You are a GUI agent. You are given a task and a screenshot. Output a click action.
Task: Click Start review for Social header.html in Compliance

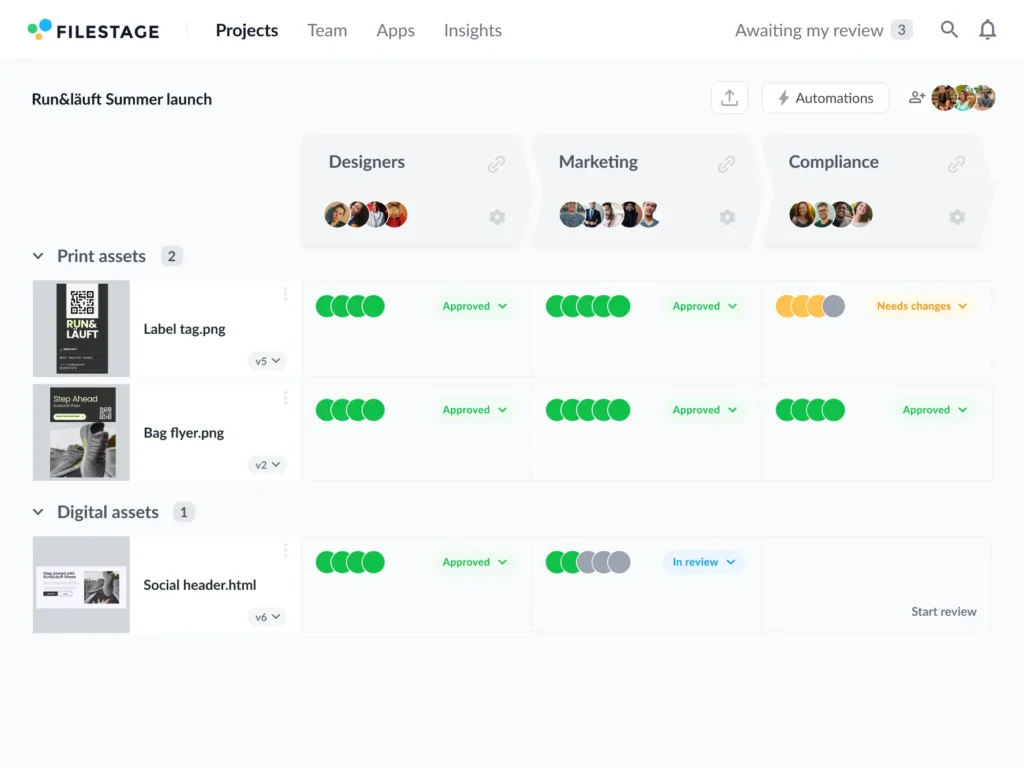943,611
